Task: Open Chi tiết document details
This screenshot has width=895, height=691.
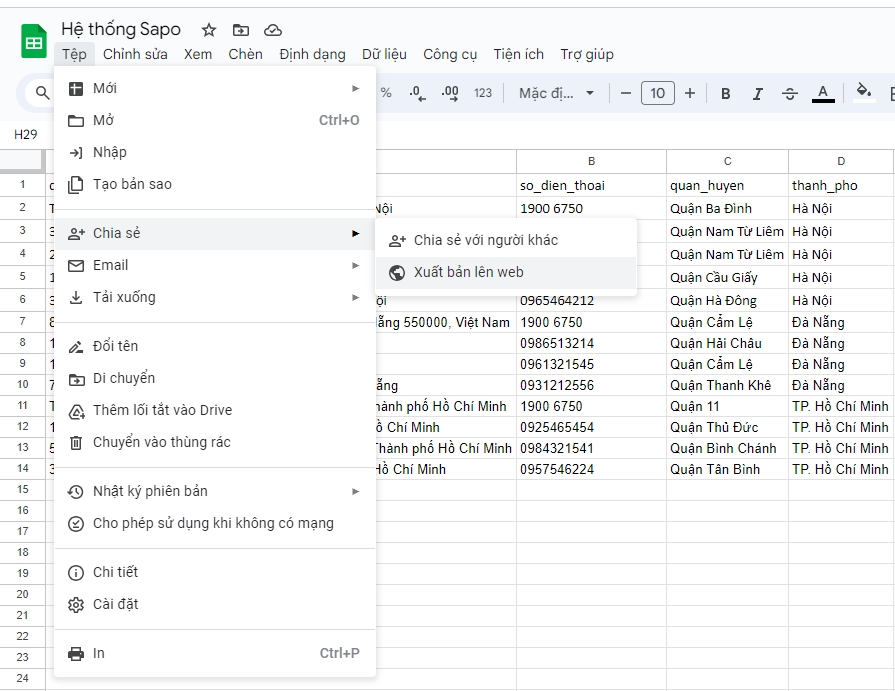Action: pos(215,572)
